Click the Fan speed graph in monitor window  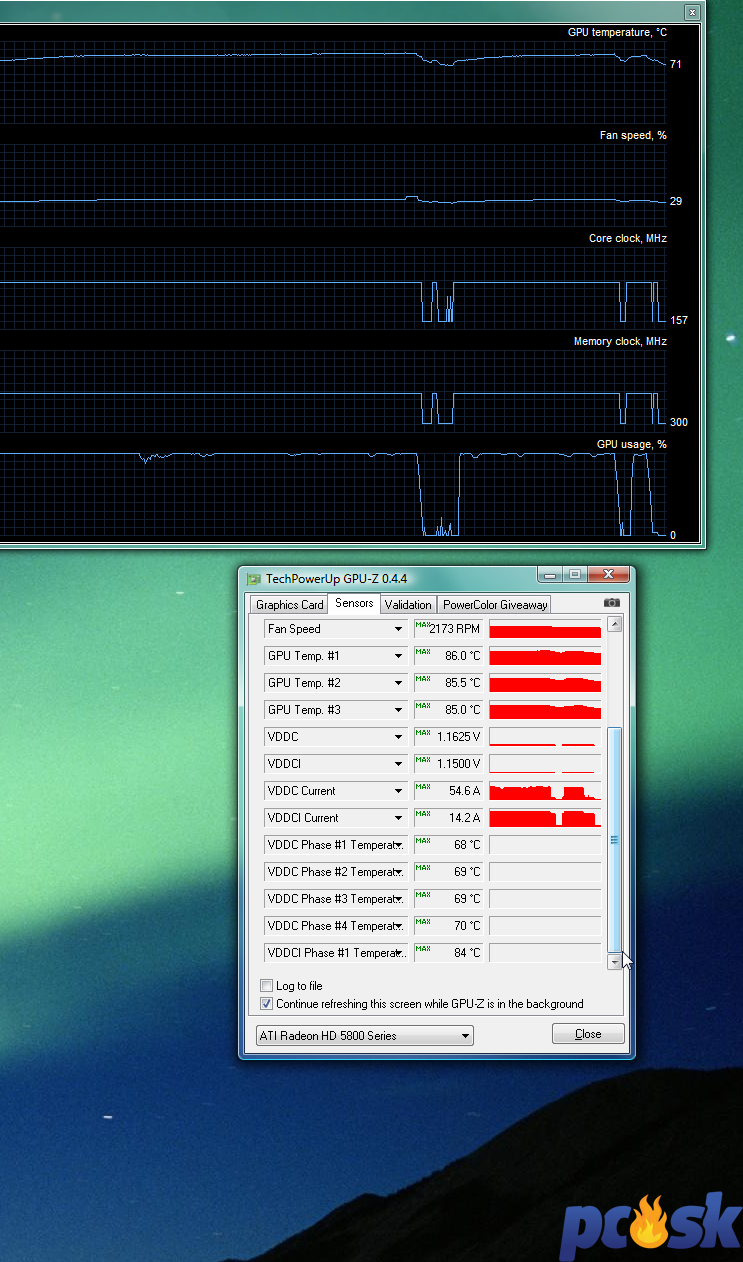pyautogui.click(x=333, y=185)
